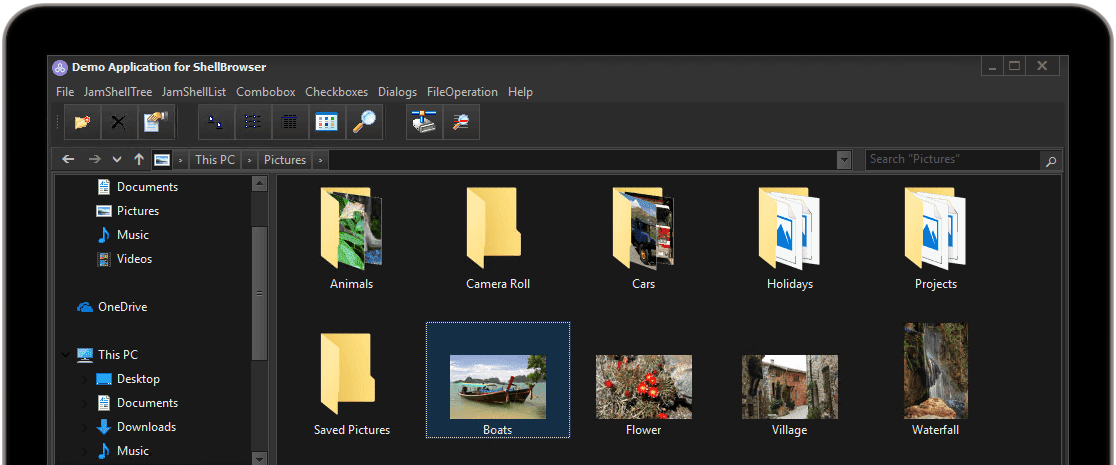Open the address bar history dropdown
This screenshot has width=1116, height=465.
[844, 160]
